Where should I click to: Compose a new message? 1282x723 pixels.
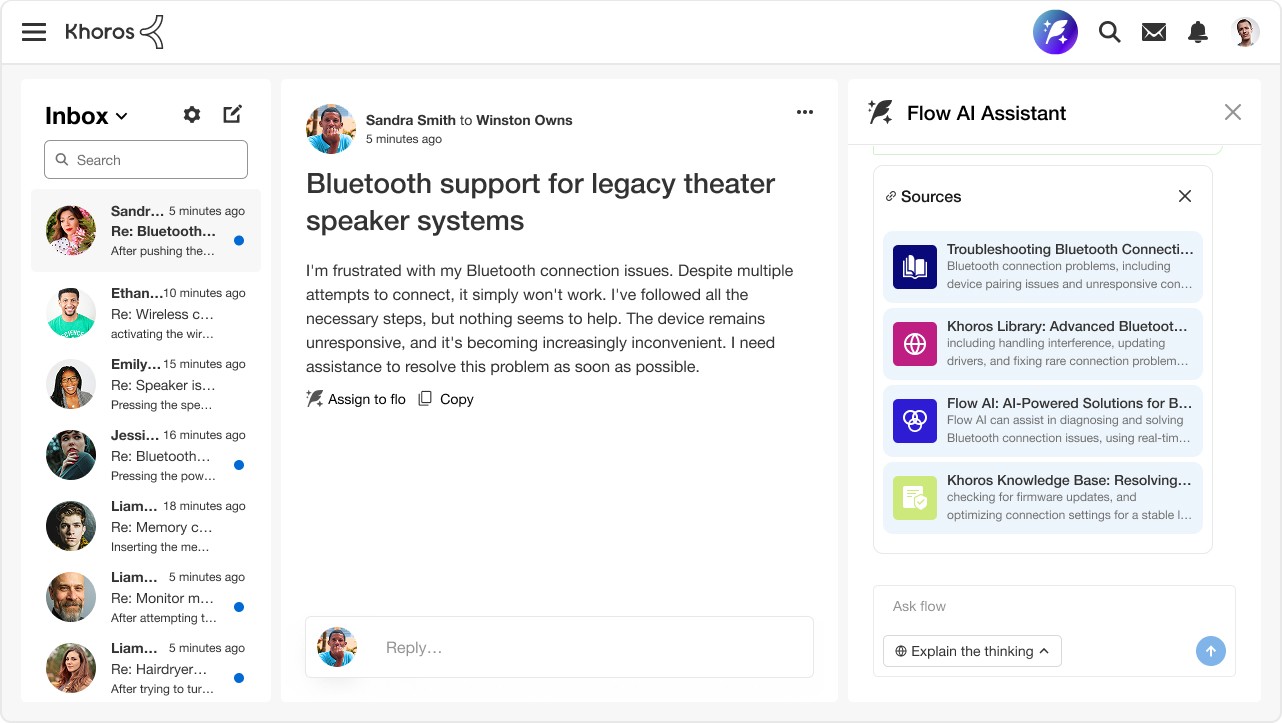(232, 114)
